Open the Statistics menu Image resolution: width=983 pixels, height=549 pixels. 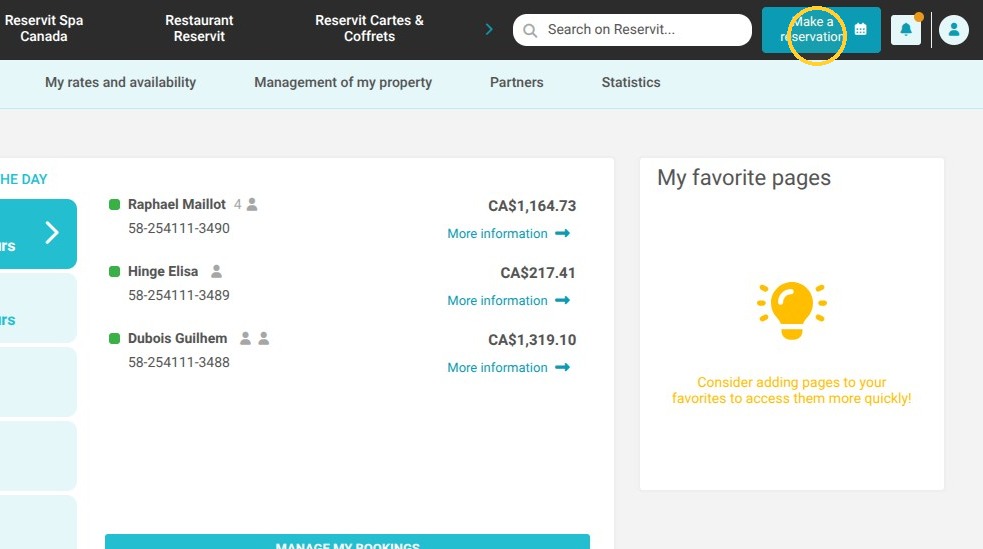(631, 82)
